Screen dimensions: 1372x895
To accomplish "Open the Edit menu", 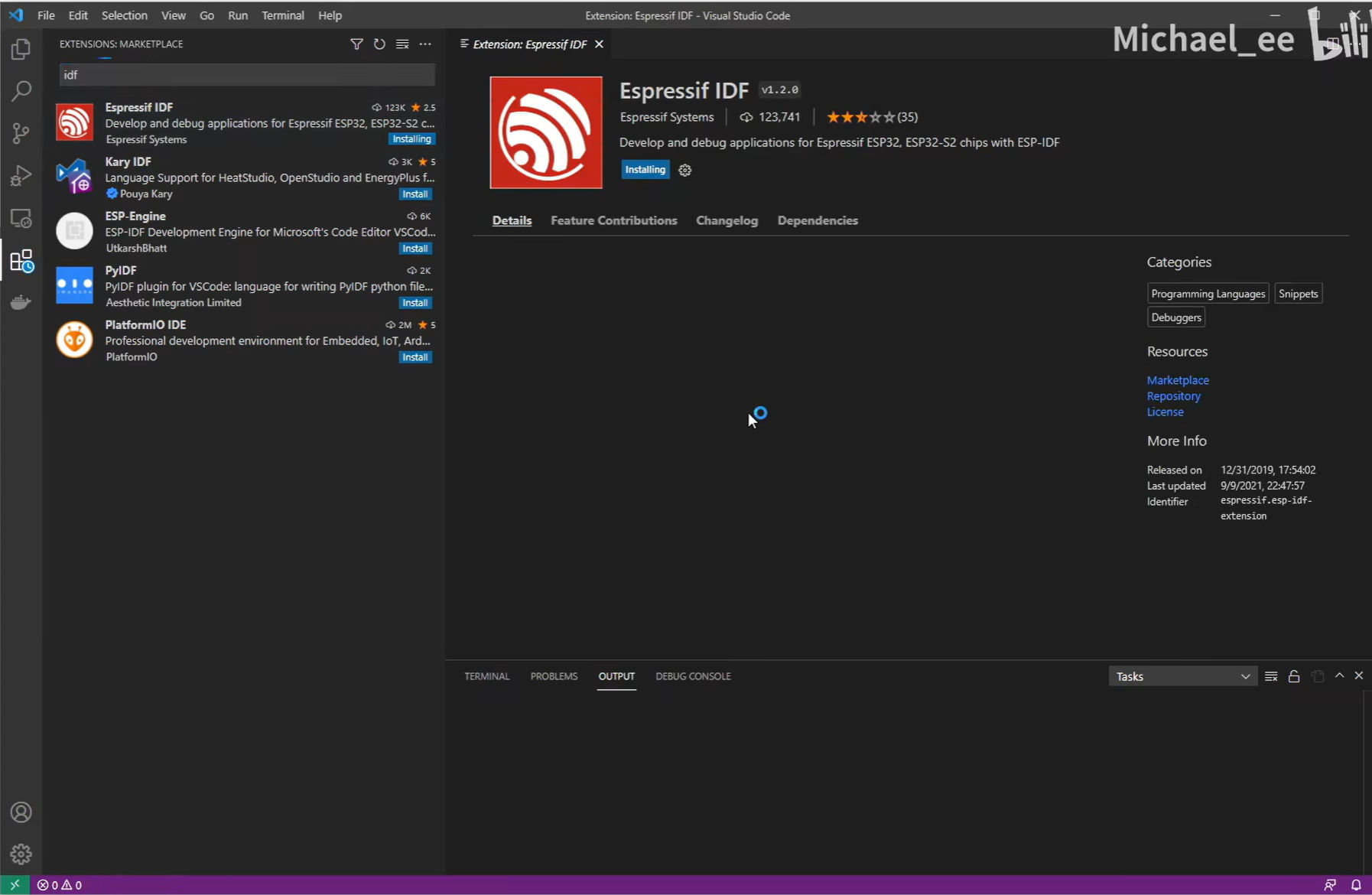I will pos(78,15).
